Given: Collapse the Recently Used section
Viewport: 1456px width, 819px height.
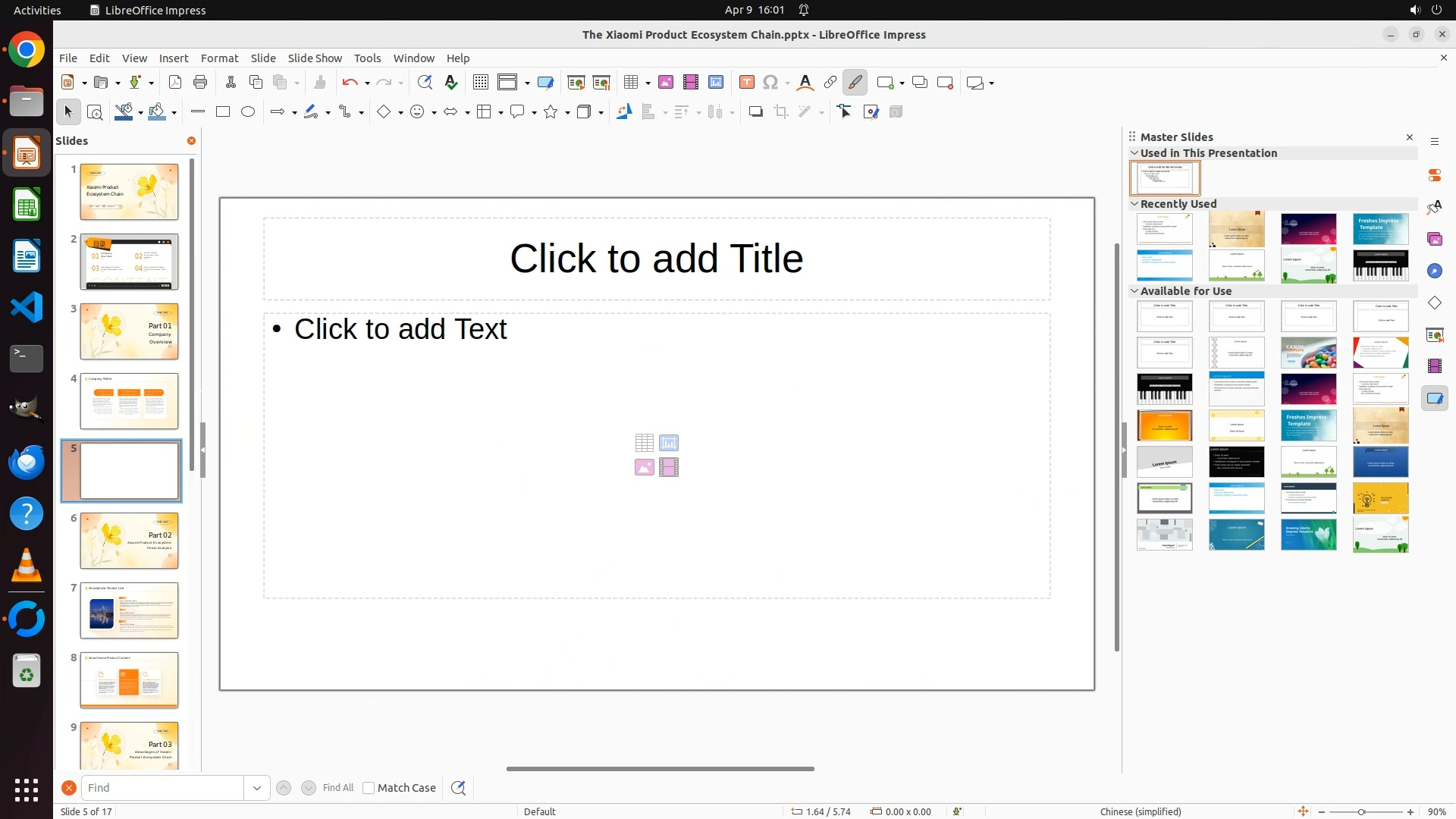Looking at the screenshot, I should point(1134,203).
